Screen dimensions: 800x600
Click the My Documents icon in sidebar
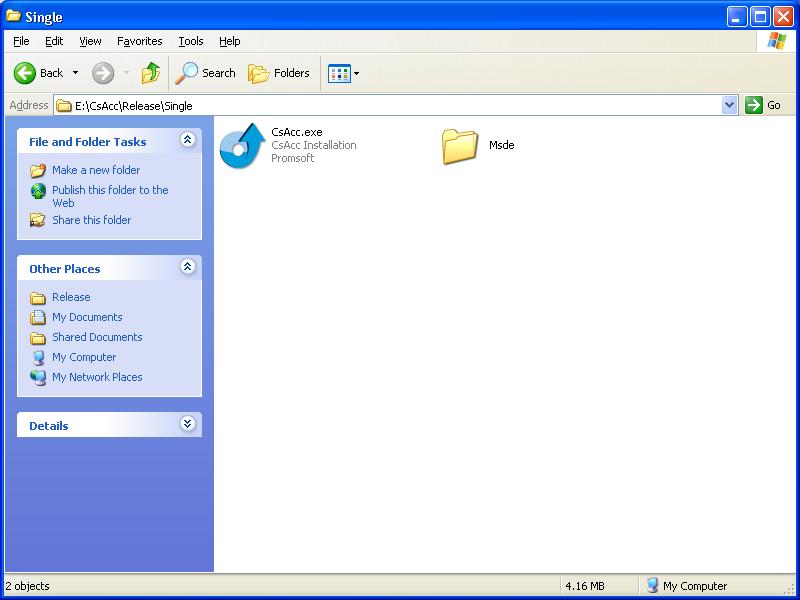38,317
